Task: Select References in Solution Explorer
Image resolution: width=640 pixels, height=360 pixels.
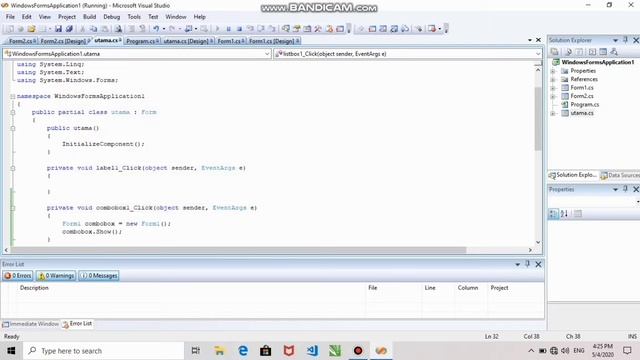Action: [584, 79]
